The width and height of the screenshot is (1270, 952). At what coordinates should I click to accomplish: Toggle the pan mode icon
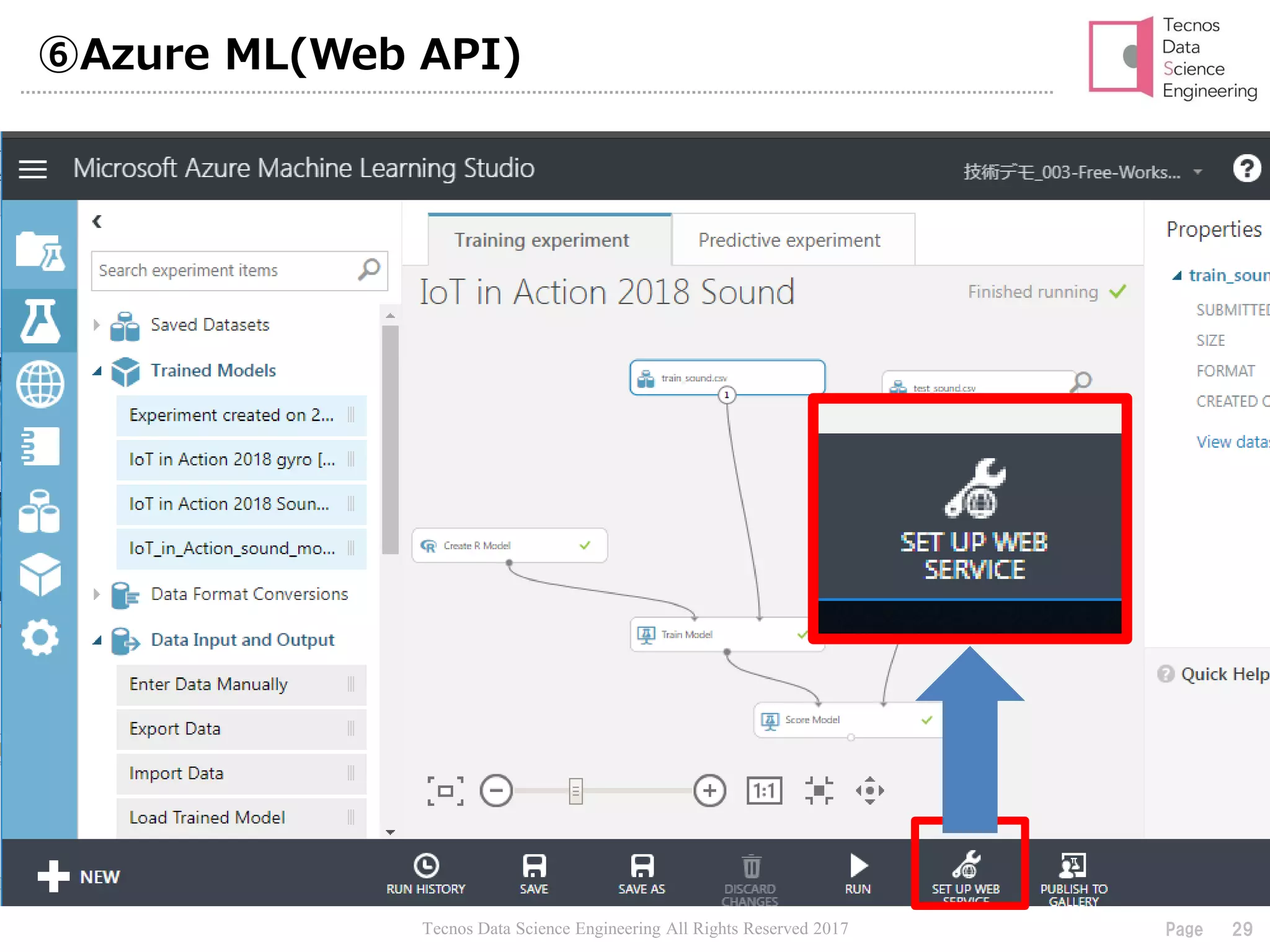click(870, 791)
